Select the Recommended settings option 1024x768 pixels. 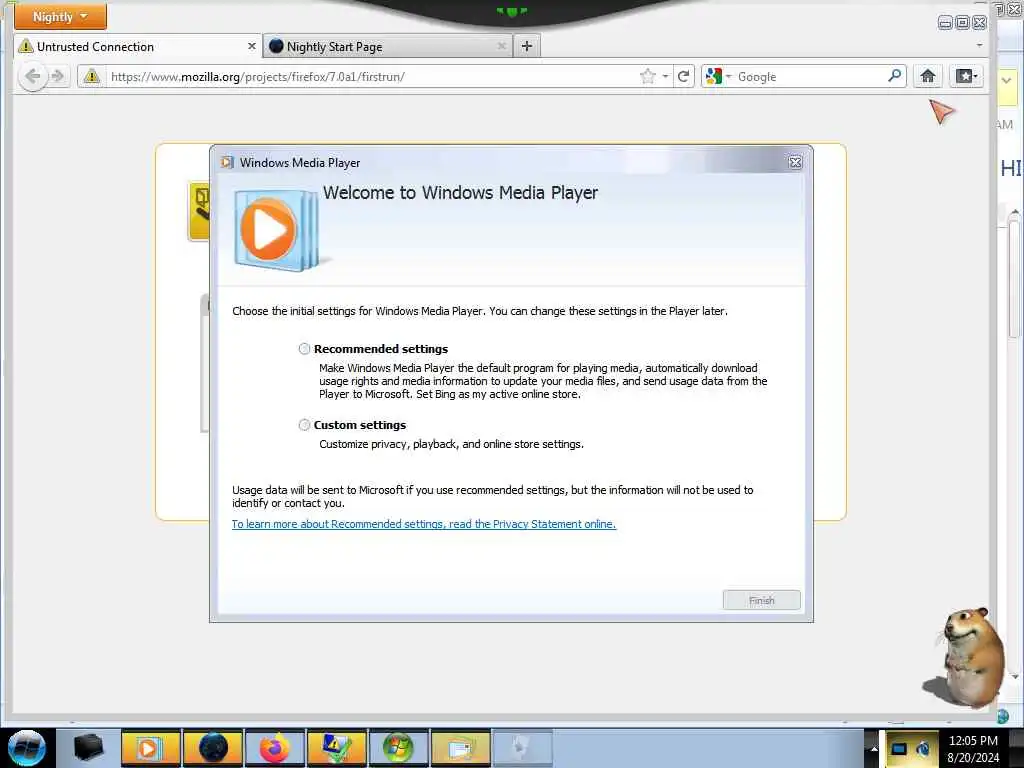coord(304,349)
